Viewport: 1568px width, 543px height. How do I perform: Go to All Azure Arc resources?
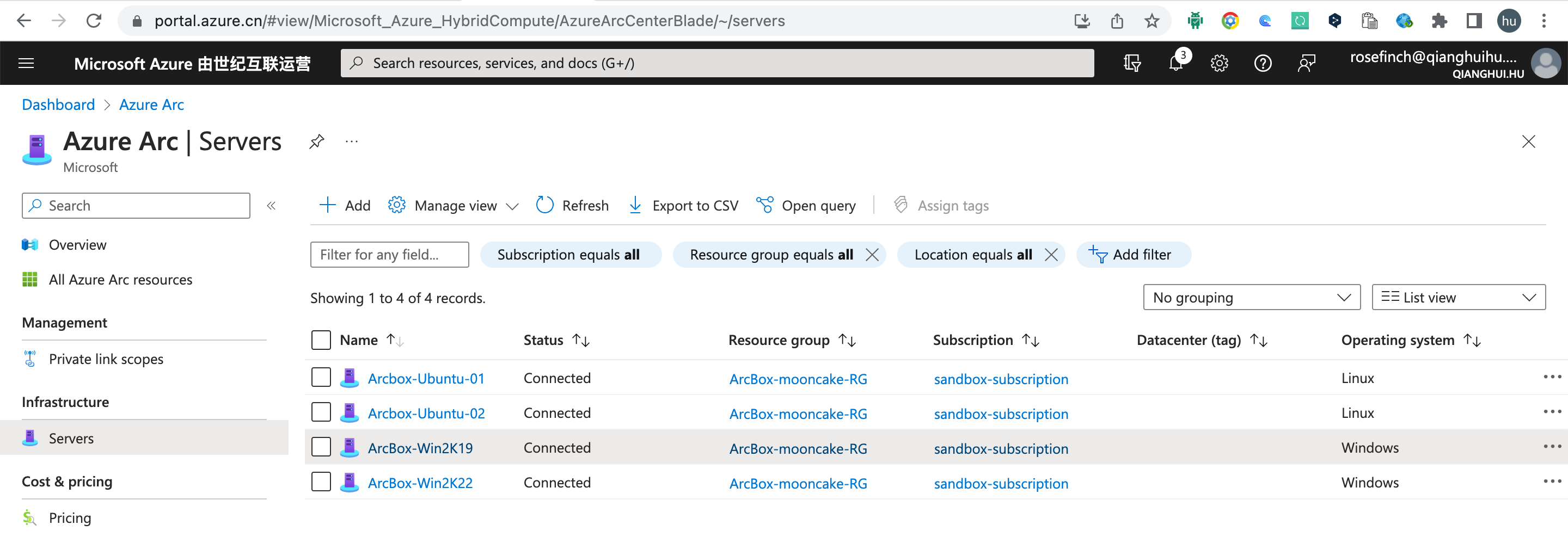120,279
